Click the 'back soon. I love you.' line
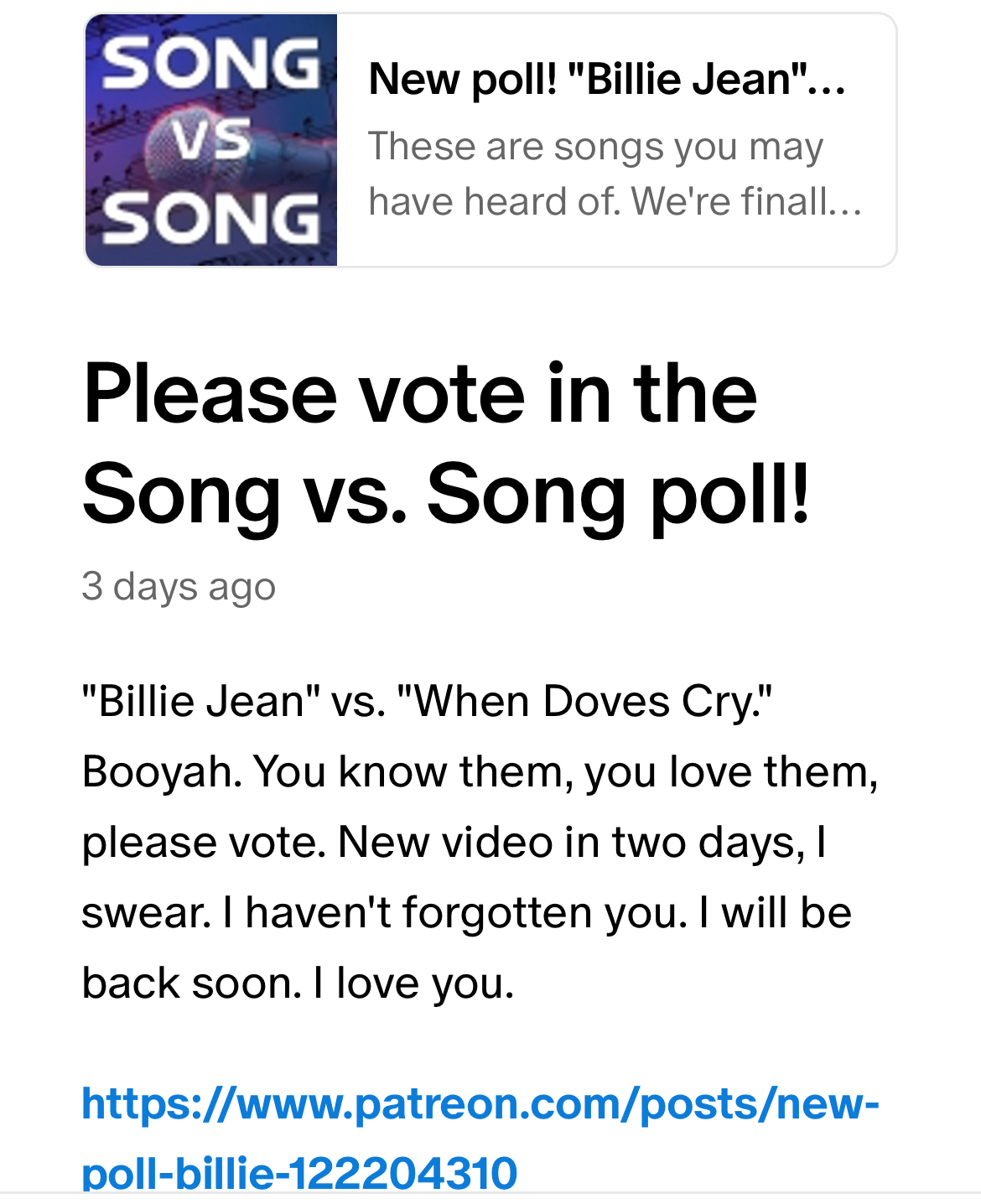Screen dimensions: 981x1204 (298, 983)
